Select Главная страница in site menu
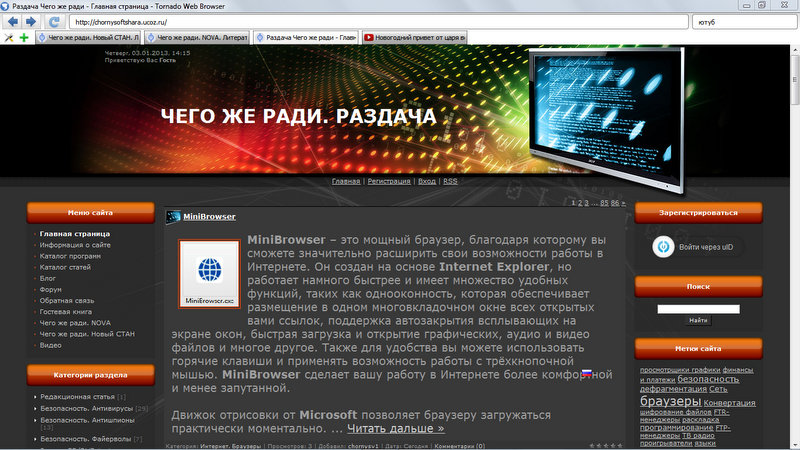Screen dimensions: 800x450 [75, 234]
